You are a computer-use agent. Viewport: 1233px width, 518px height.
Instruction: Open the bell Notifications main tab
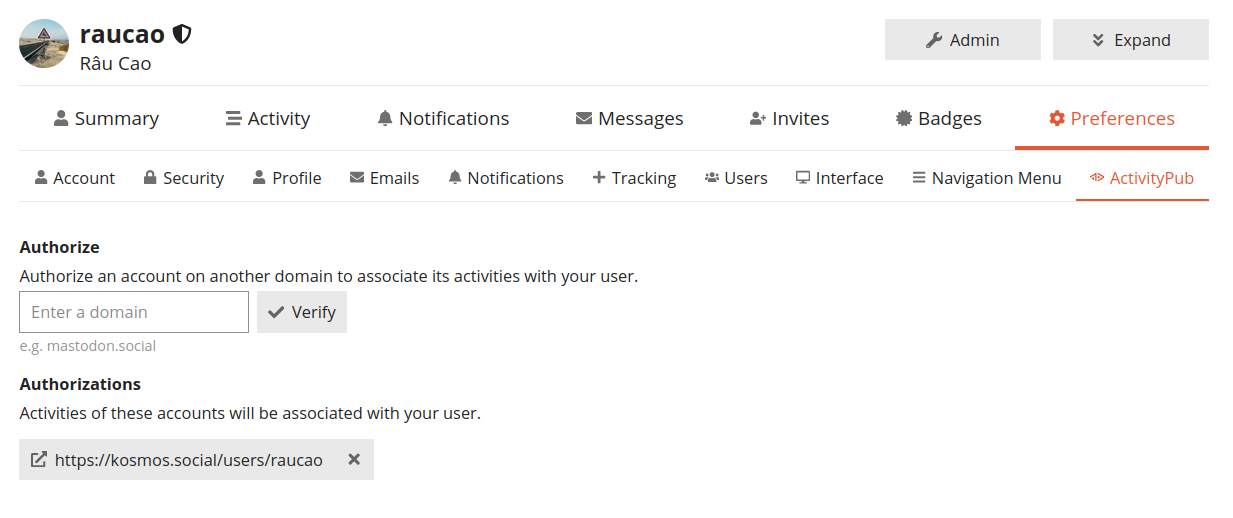coord(443,119)
